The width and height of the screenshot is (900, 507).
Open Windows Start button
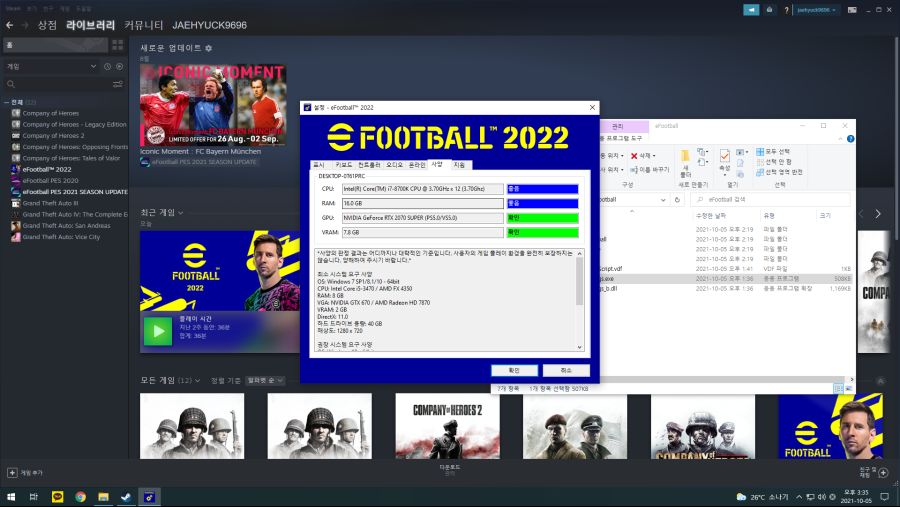click(10, 497)
